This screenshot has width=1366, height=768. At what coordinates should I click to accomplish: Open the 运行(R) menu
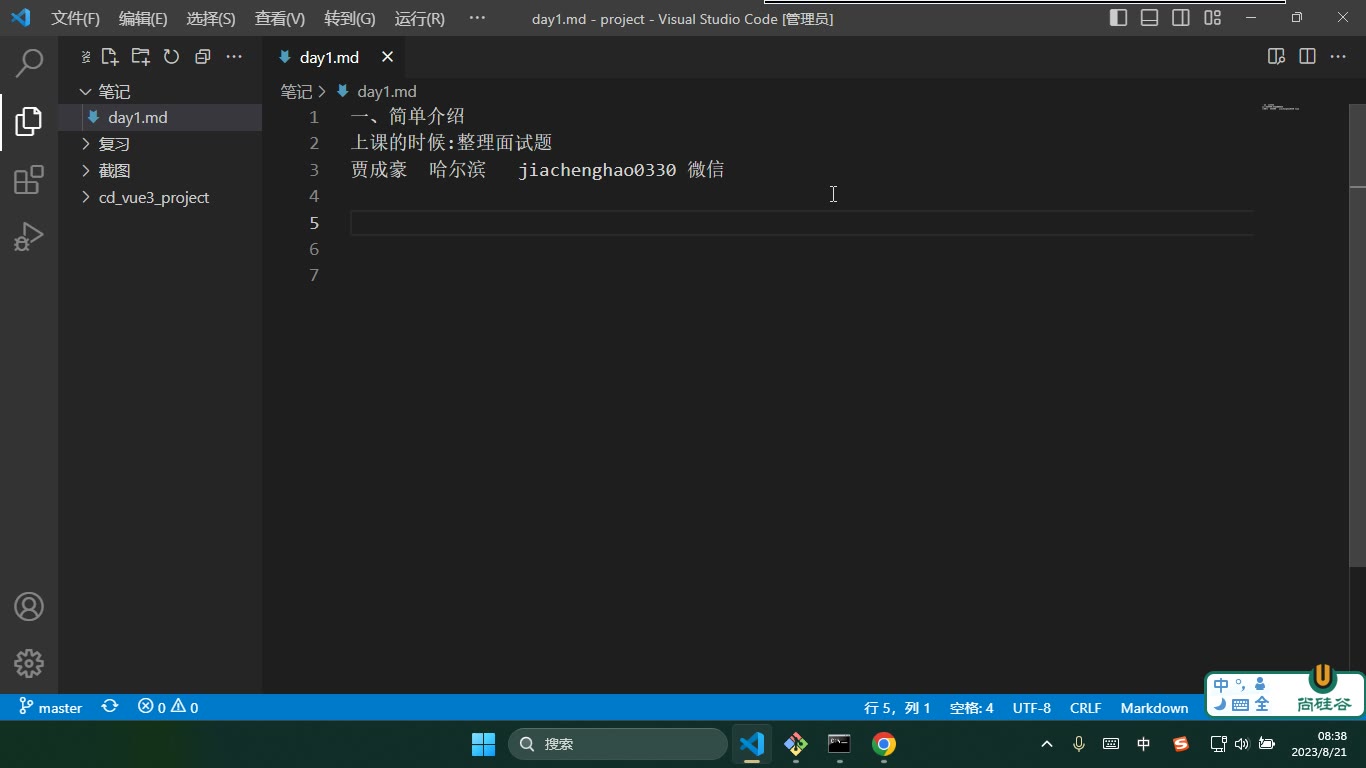click(x=420, y=19)
